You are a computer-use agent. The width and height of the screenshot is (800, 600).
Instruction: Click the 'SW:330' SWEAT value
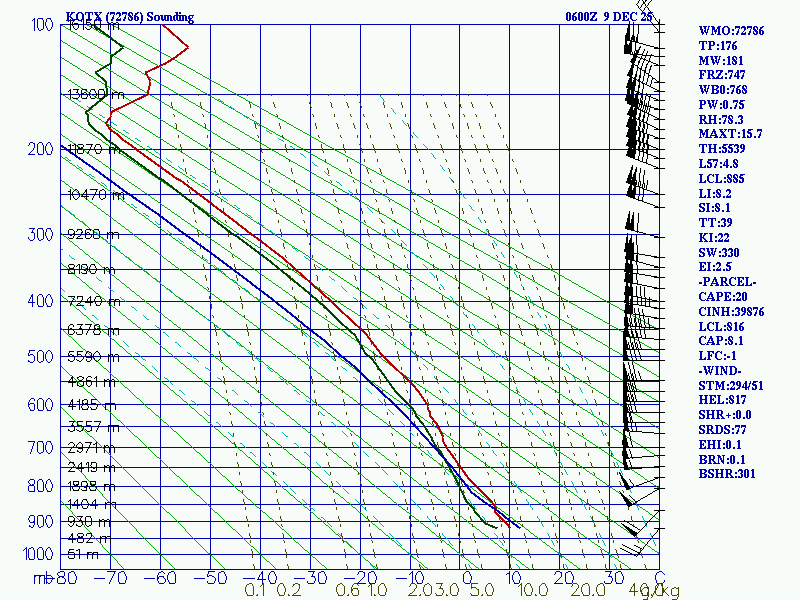[x=719, y=253]
